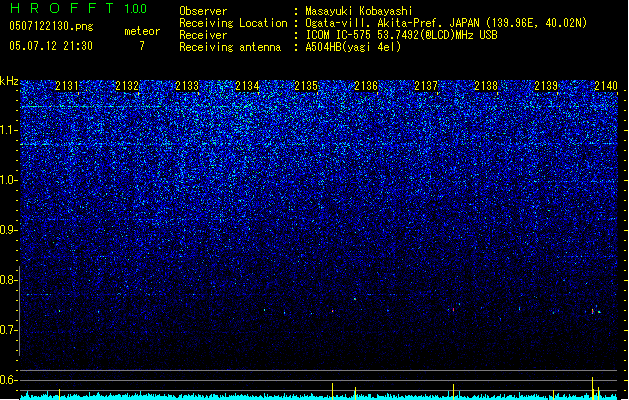
Task: Click the meteor label
Action: pyautogui.click(x=142, y=31)
